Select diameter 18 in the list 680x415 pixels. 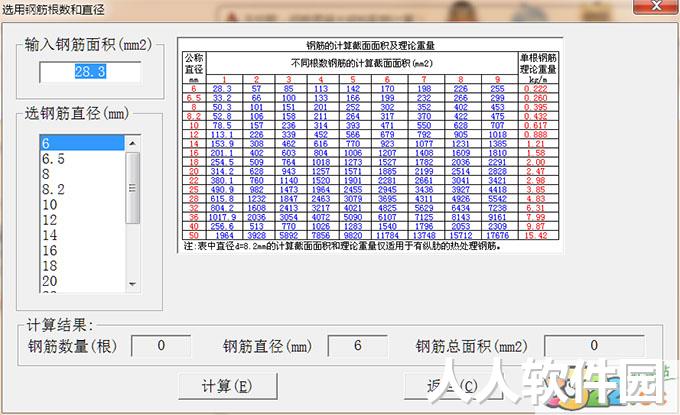[x=82, y=265]
